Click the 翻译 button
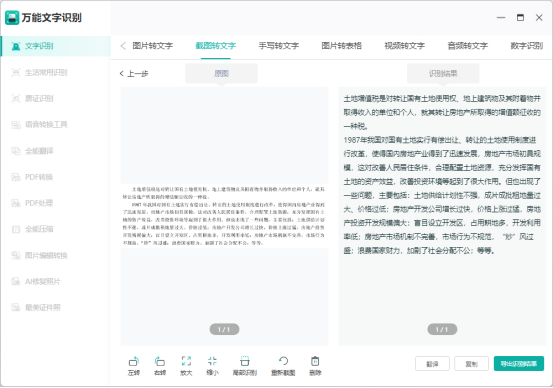The width and height of the screenshot is (553, 388). 432,364
